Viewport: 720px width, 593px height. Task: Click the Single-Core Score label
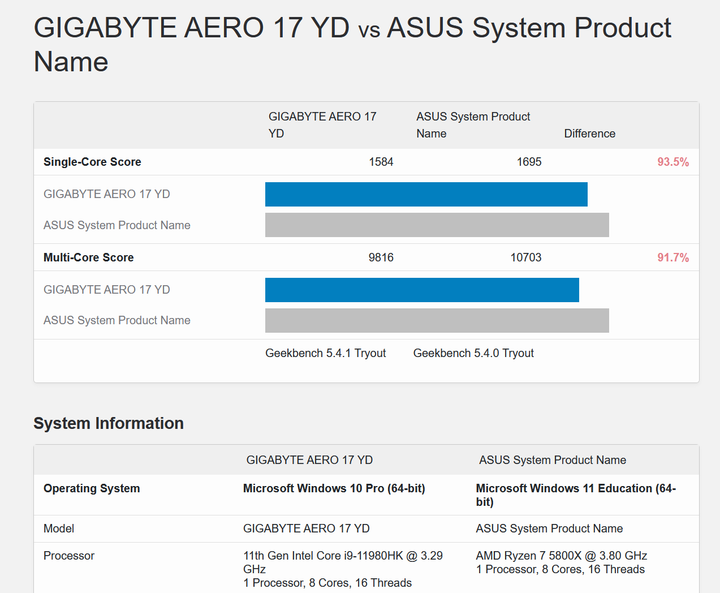pos(92,162)
